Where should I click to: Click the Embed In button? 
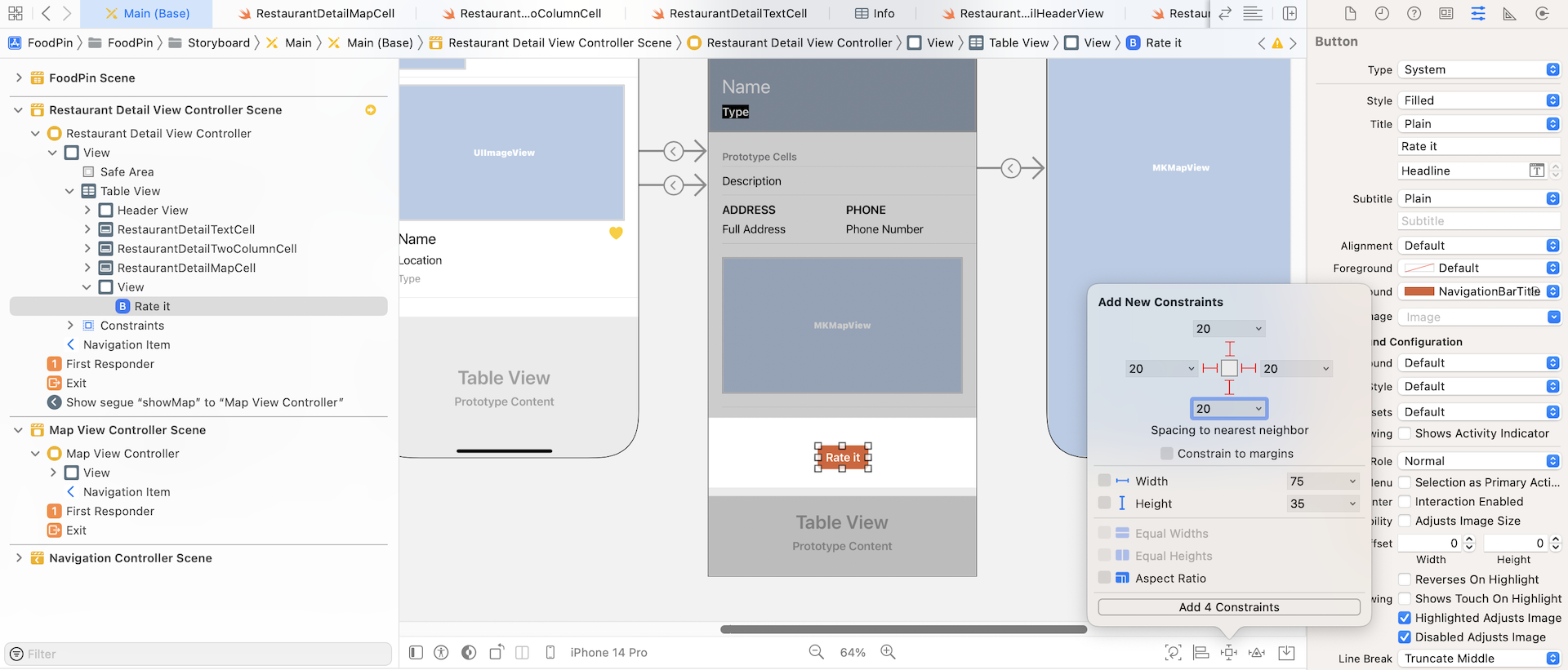(1286, 653)
